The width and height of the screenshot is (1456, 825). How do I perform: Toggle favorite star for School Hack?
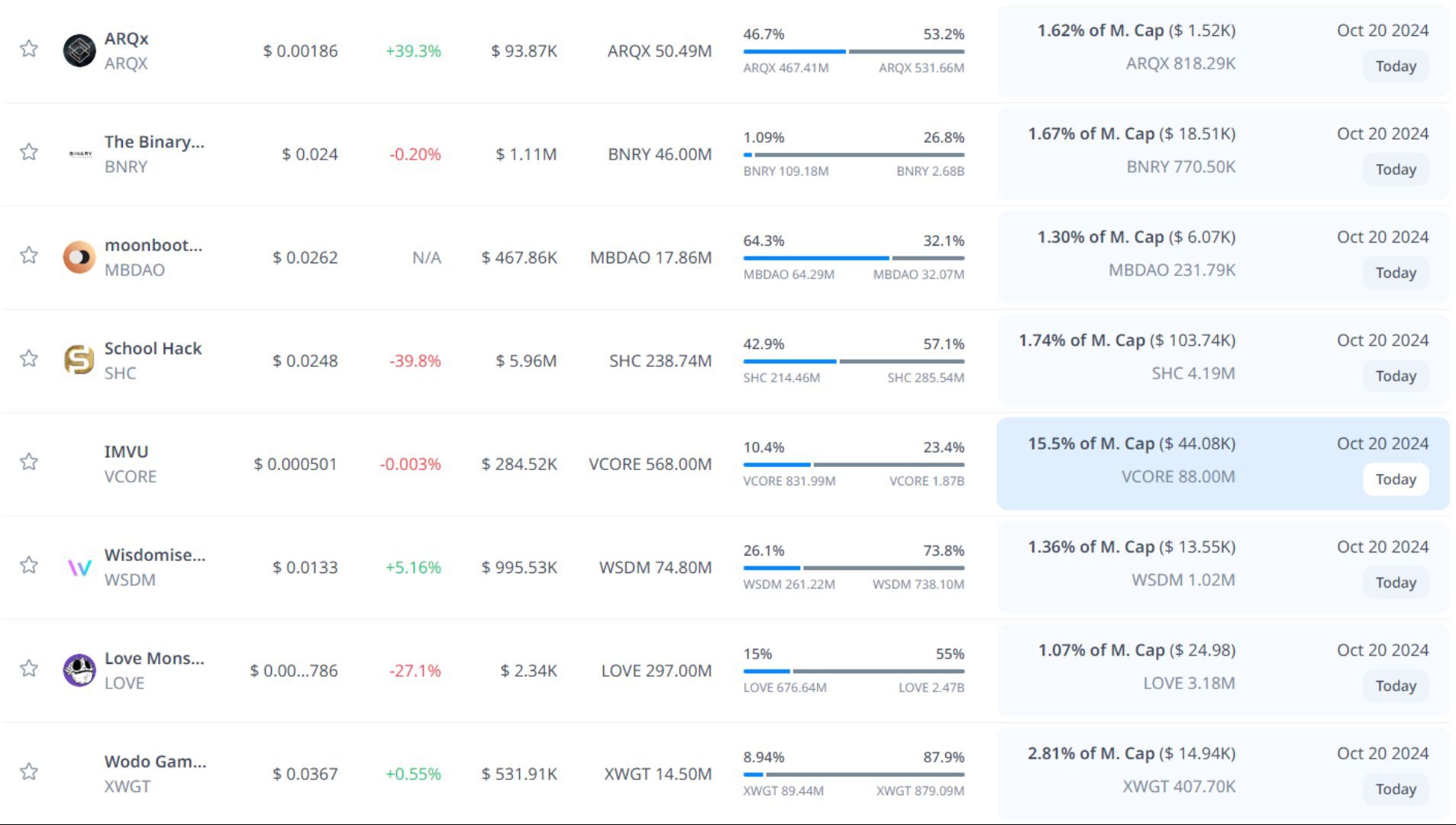29,359
